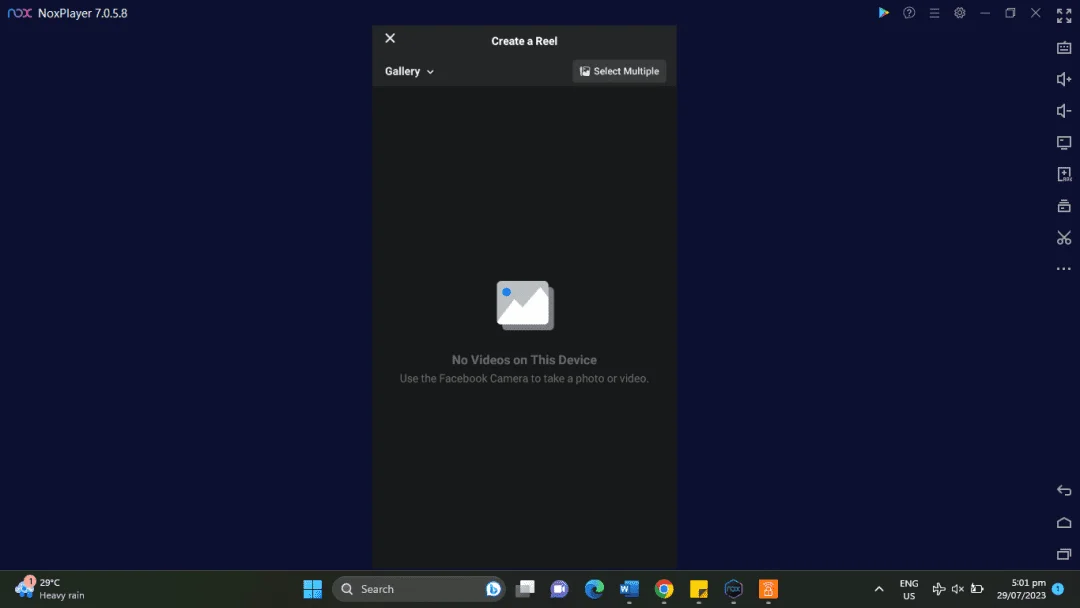Open the clock and calendar

coord(1021,589)
